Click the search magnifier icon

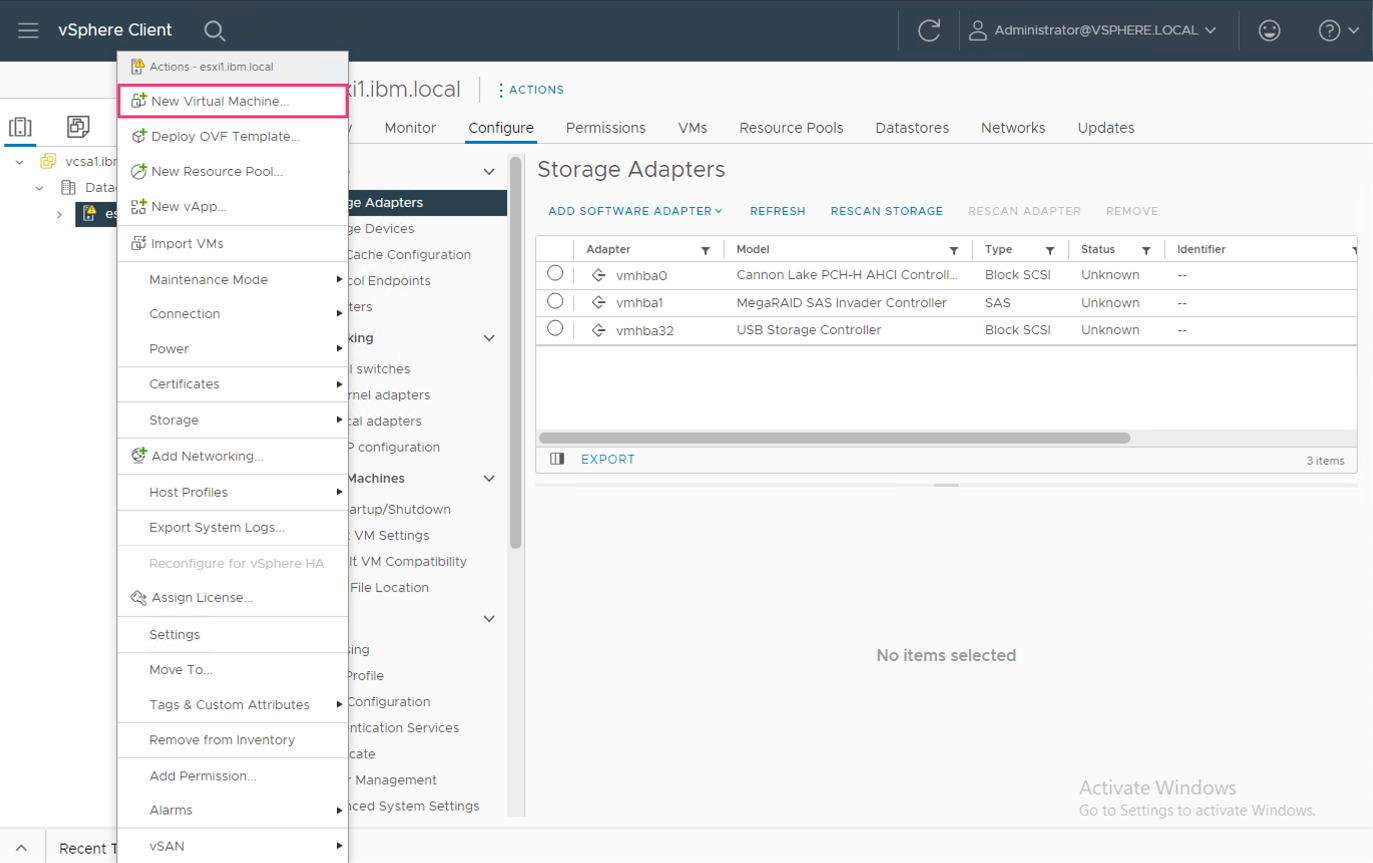214,30
